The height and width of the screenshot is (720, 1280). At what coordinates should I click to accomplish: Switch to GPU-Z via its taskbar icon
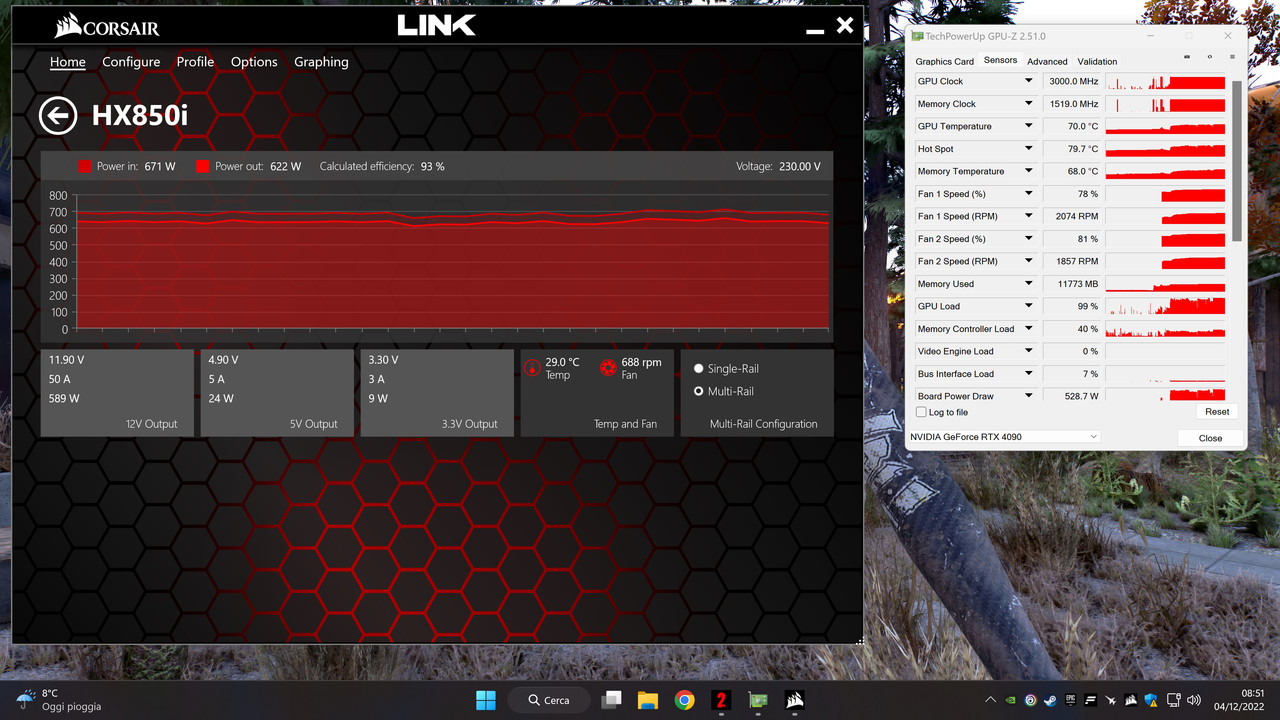pyautogui.click(x=758, y=700)
